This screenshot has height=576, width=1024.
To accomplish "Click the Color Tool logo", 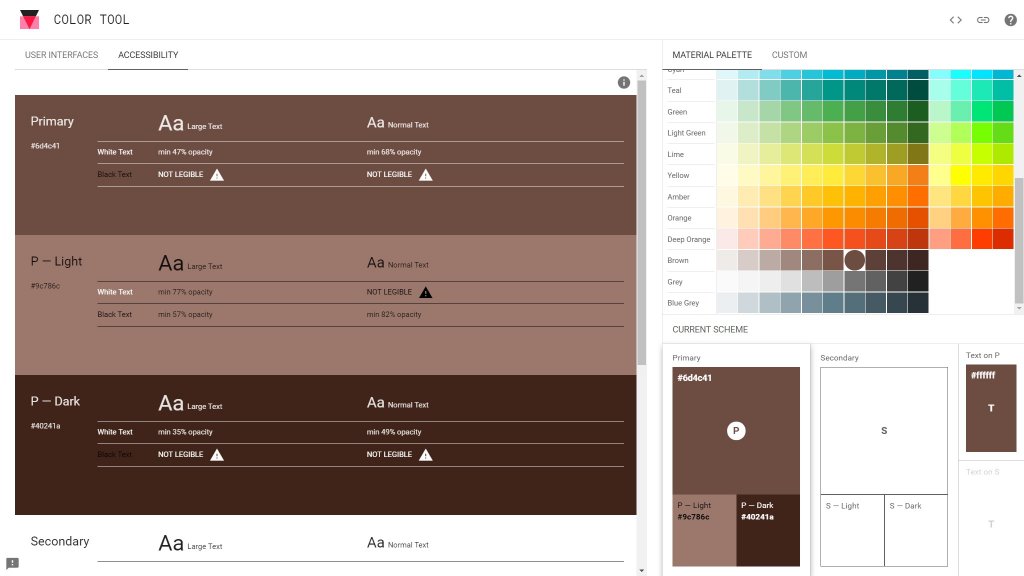I will point(29,18).
